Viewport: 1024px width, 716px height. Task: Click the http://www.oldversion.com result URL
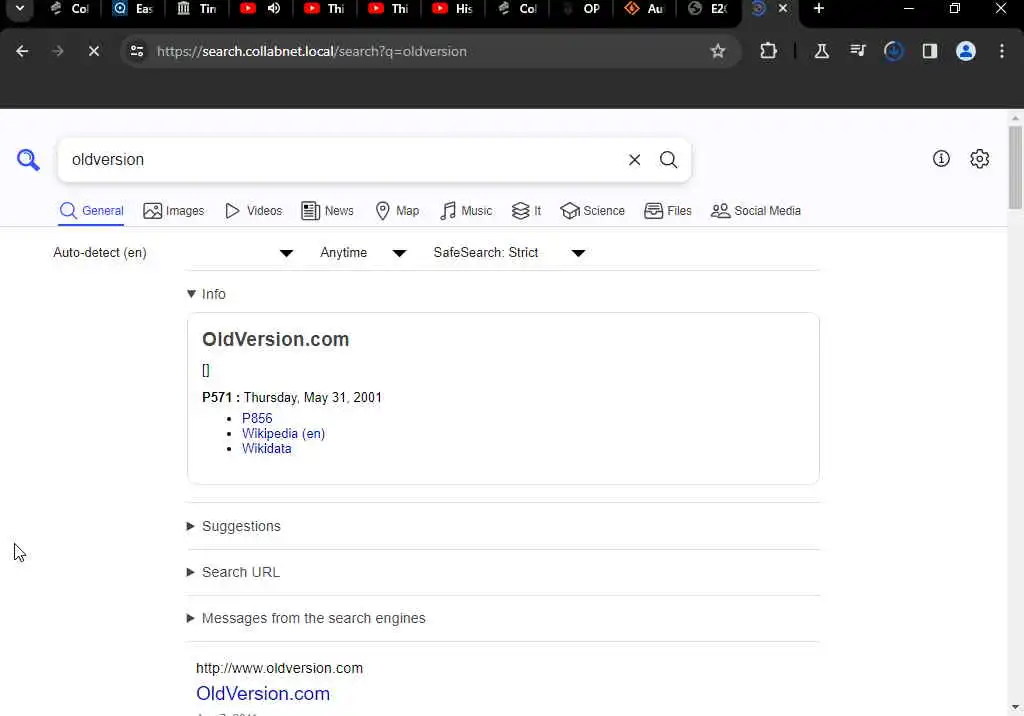pos(280,668)
